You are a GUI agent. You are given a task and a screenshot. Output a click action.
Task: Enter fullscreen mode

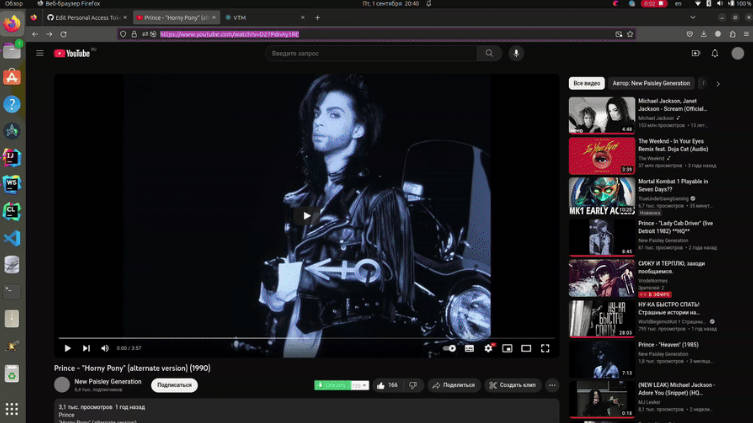[x=545, y=348]
